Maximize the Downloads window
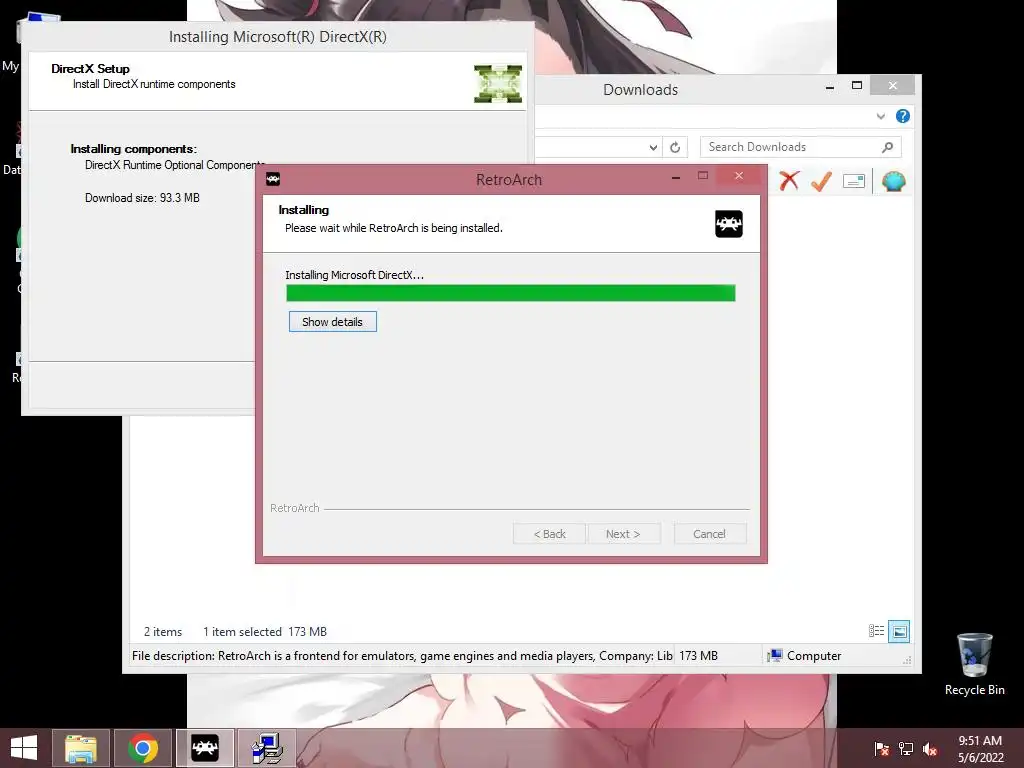This screenshot has width=1024, height=768. click(857, 86)
